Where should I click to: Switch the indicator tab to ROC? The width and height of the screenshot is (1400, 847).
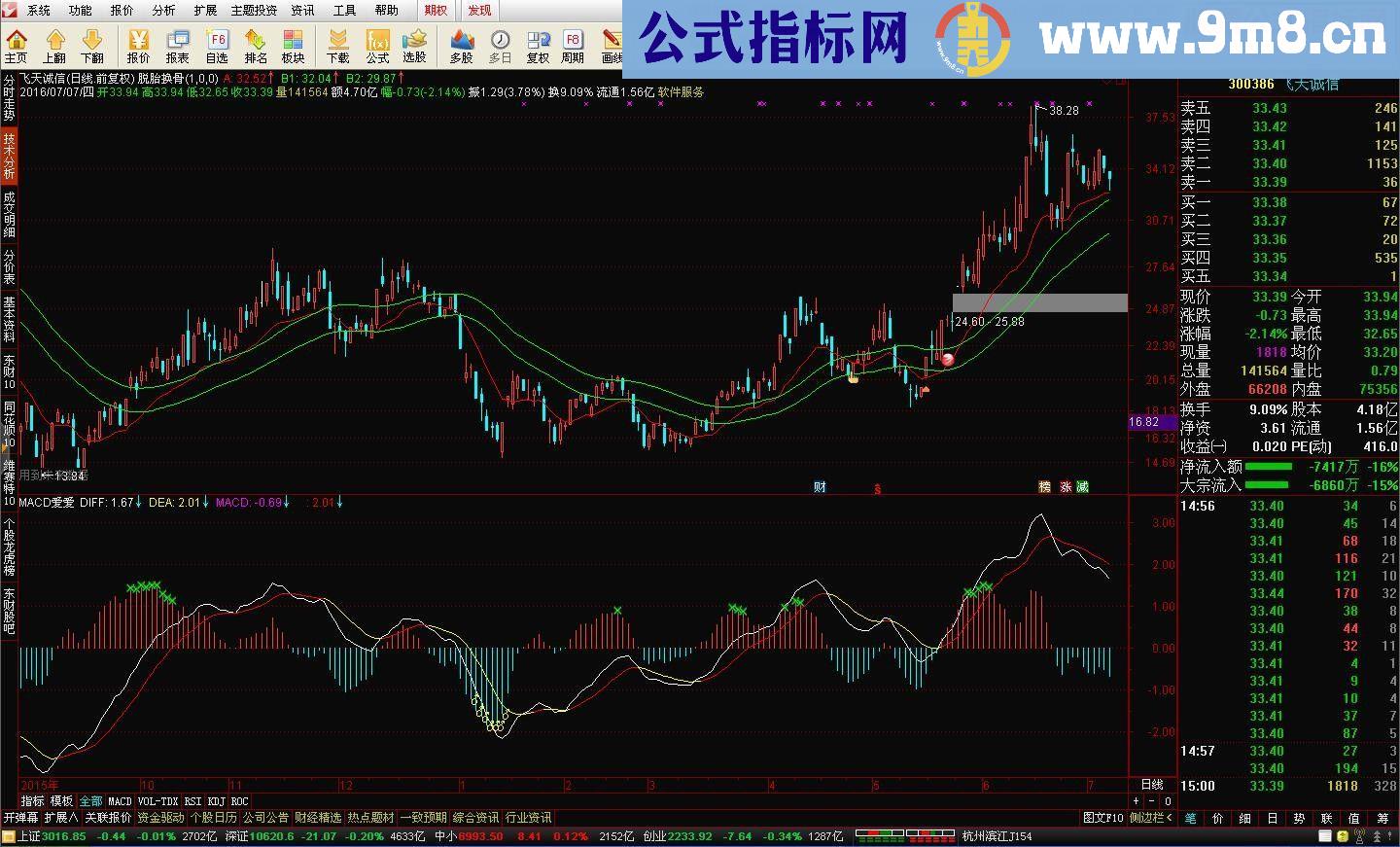coord(239,801)
